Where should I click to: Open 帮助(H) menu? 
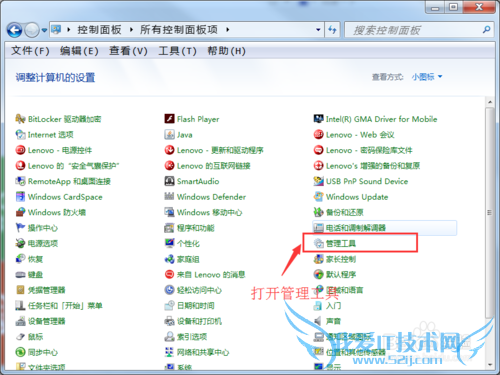226,51
